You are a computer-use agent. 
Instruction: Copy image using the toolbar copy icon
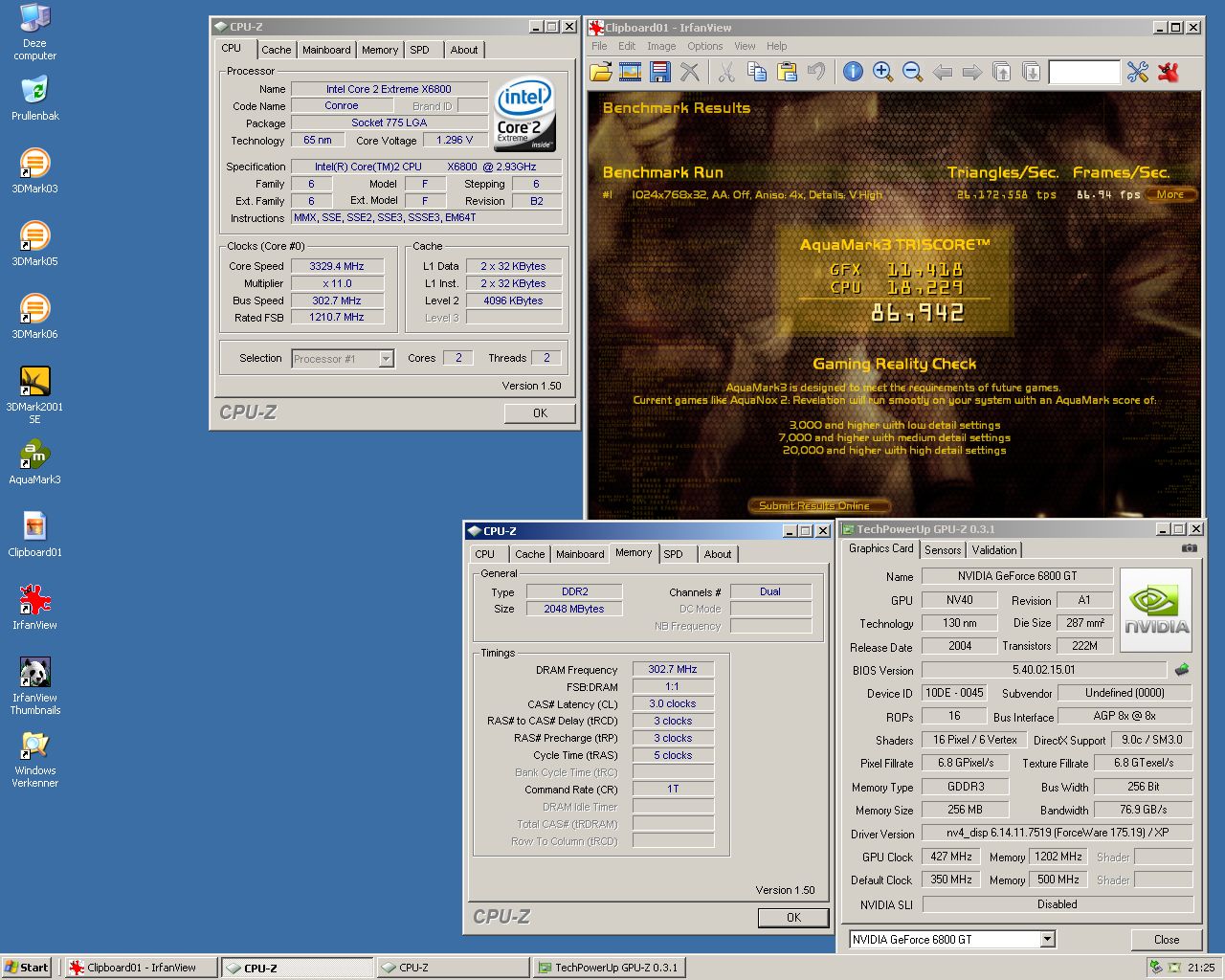tap(756, 72)
